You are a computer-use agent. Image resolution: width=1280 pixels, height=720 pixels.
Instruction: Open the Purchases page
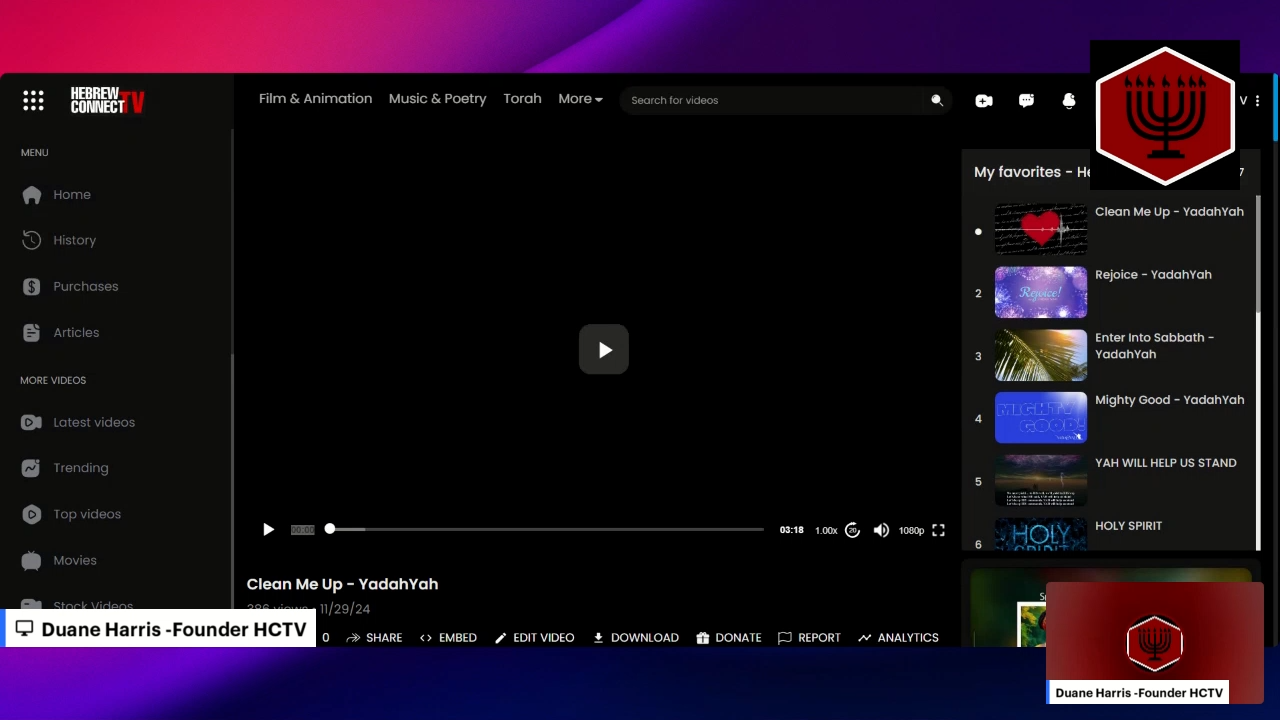point(86,286)
